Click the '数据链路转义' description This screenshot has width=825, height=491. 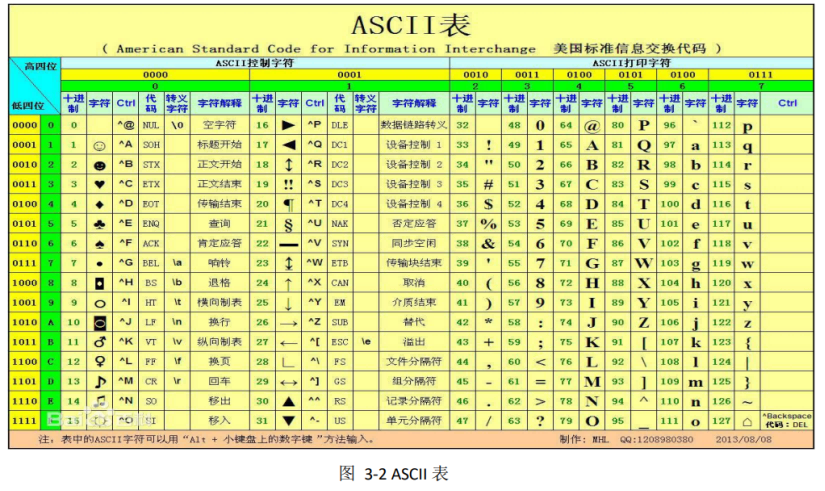pos(414,125)
